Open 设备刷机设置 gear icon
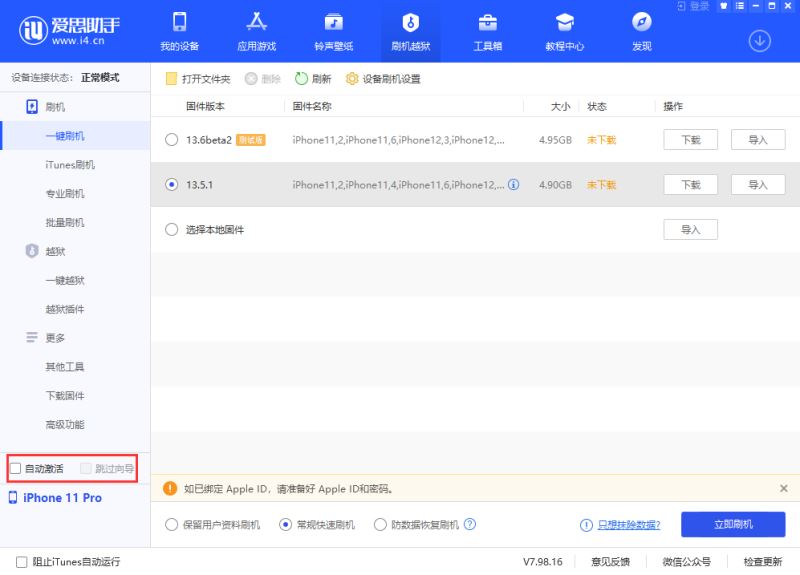Screen dimensions: 800x575 [352, 79]
